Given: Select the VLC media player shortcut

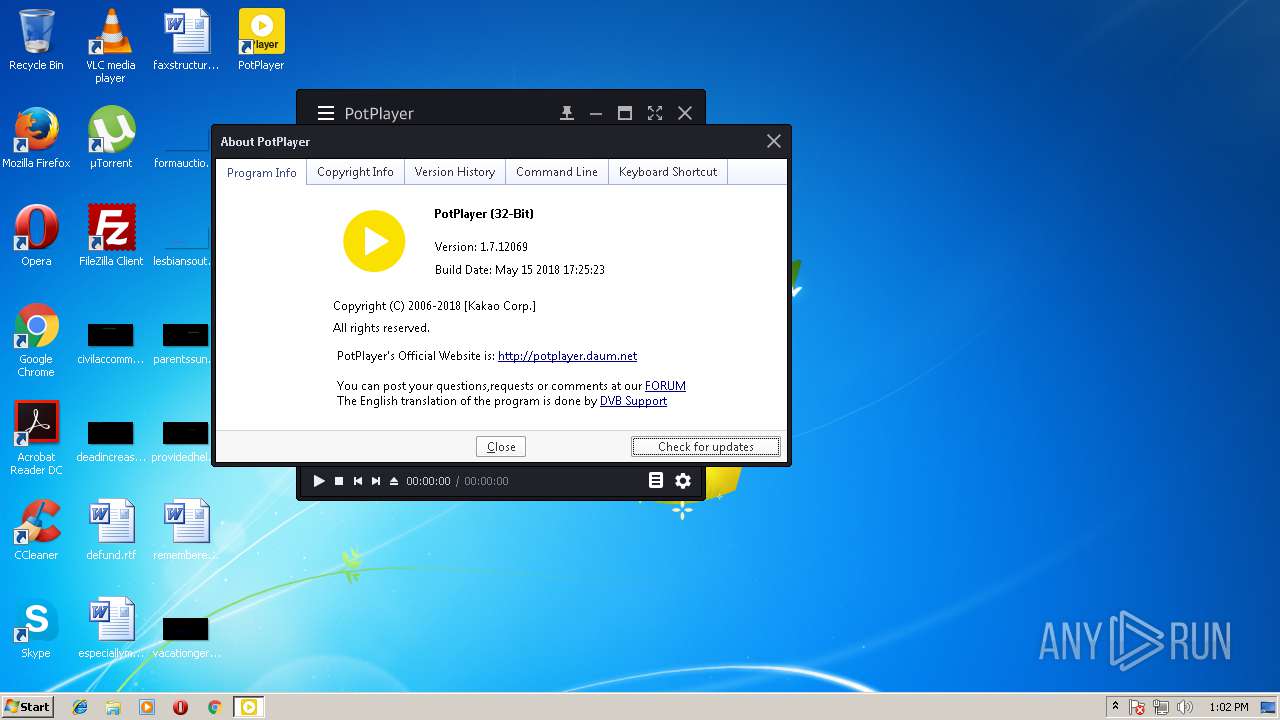Looking at the screenshot, I should 110,45.
